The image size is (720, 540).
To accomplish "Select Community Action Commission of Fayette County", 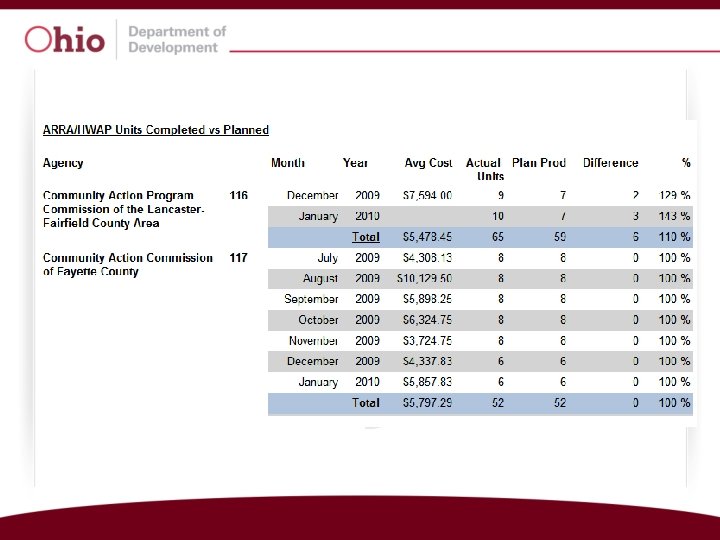I will (128, 264).
